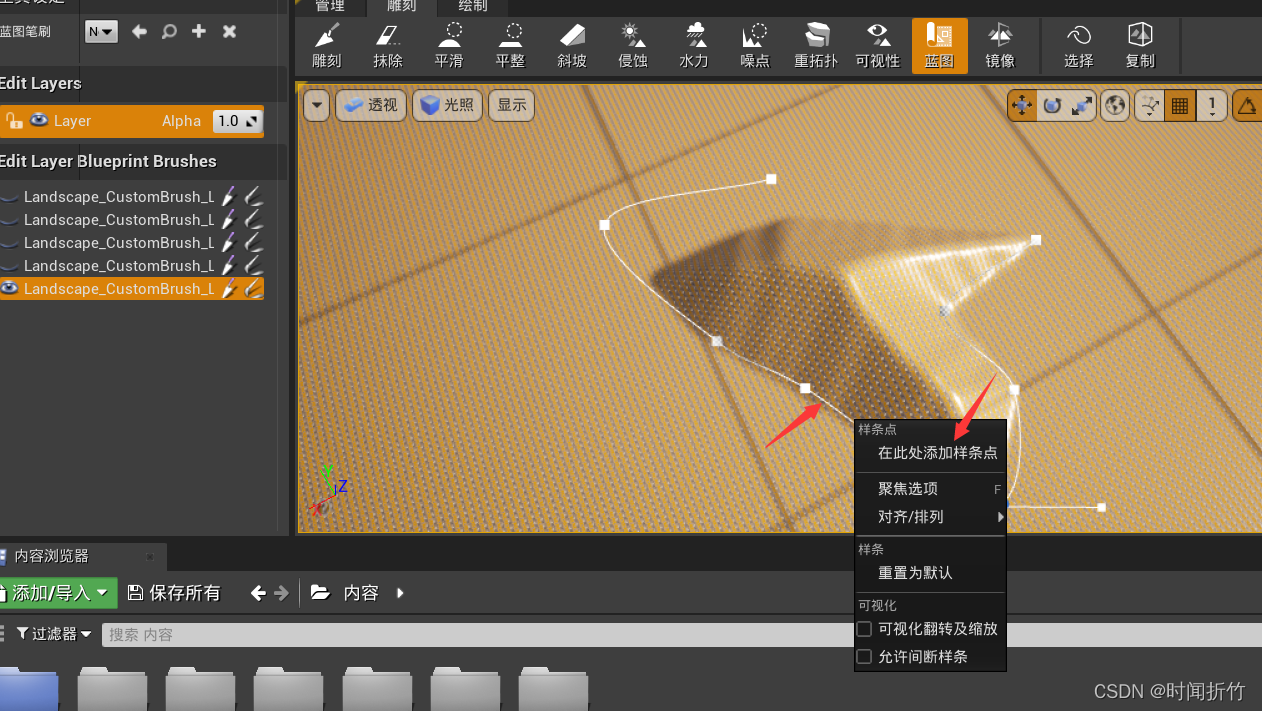Screen dimensions: 1262x711
Task: Choose 重置为默认 in context menu
Action: point(915,573)
